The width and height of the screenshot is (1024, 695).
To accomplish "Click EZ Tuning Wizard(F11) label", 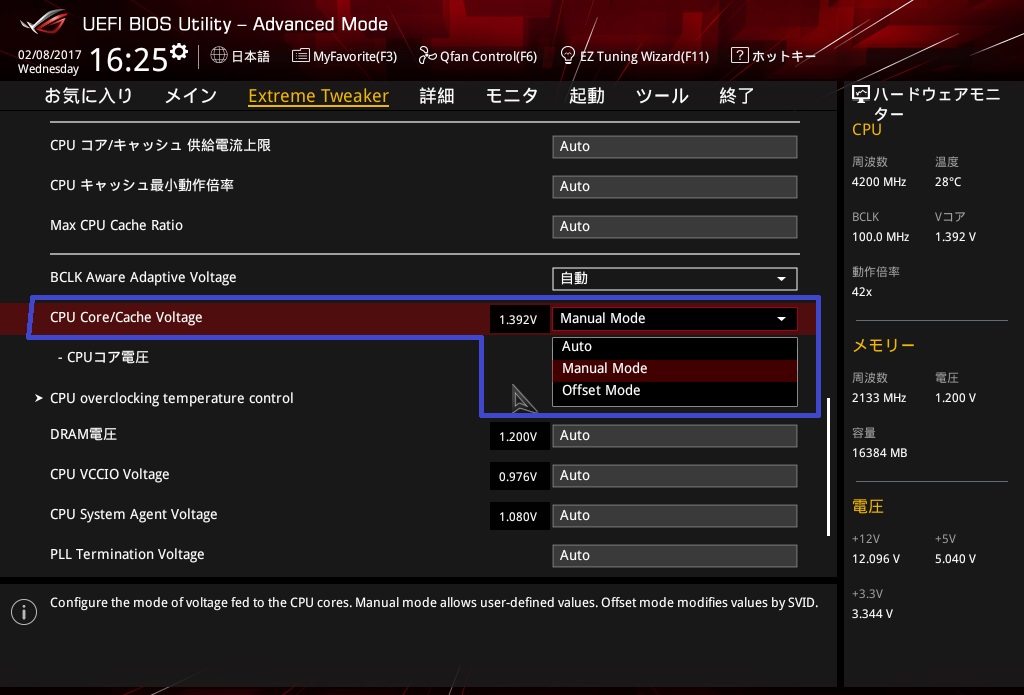I will (x=645, y=56).
